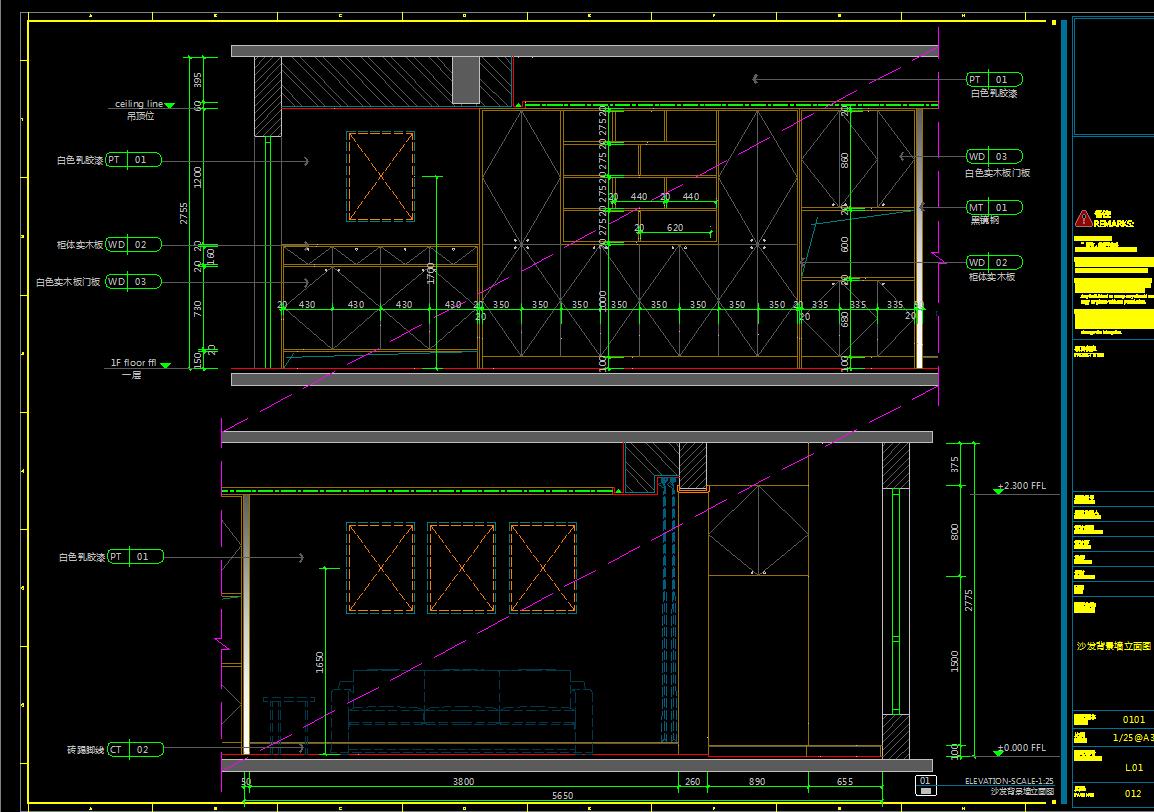
Task: Select the left WD 03 door panel tag
Action: click(x=133, y=282)
